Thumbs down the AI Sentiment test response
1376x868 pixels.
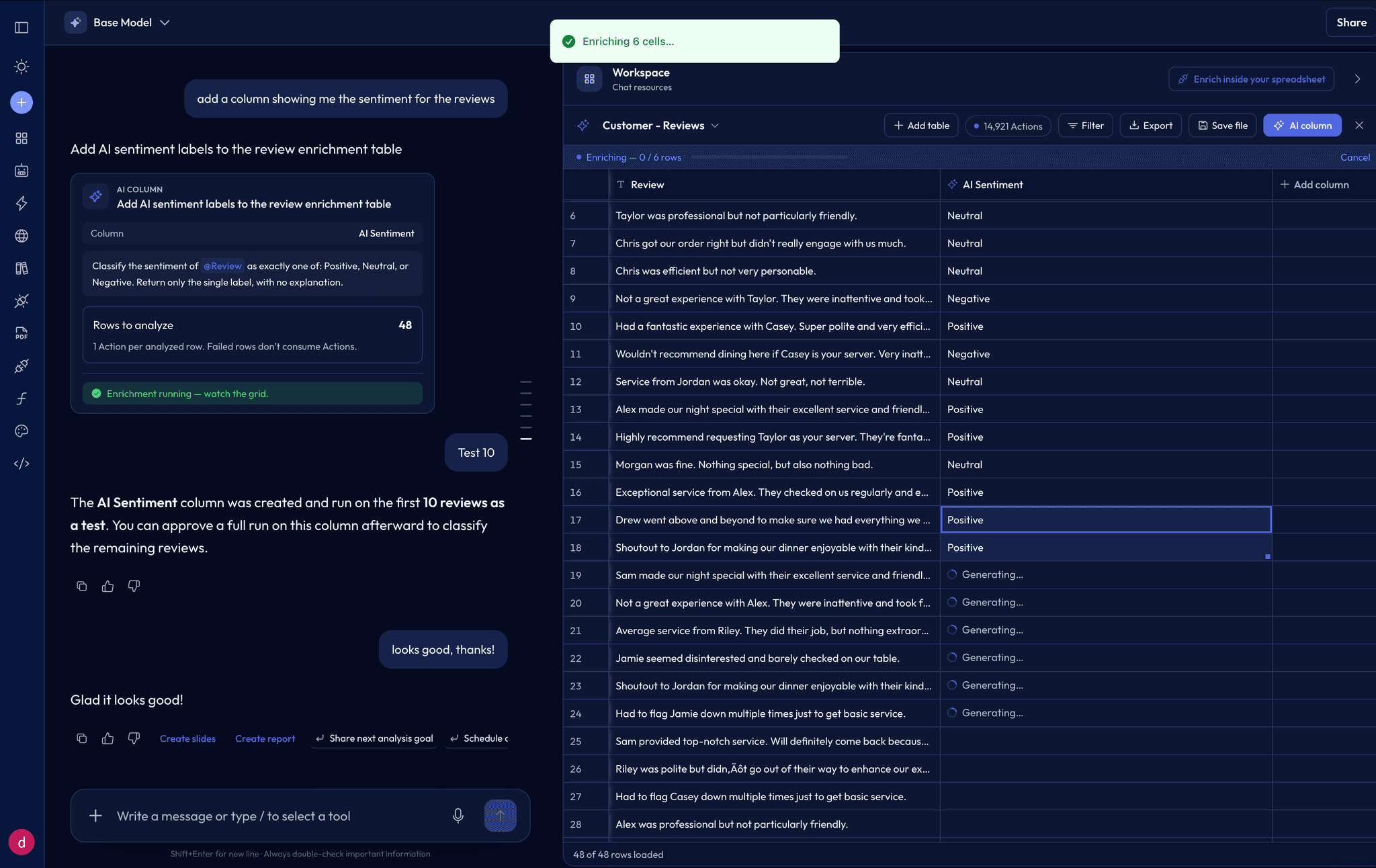pyautogui.click(x=134, y=586)
